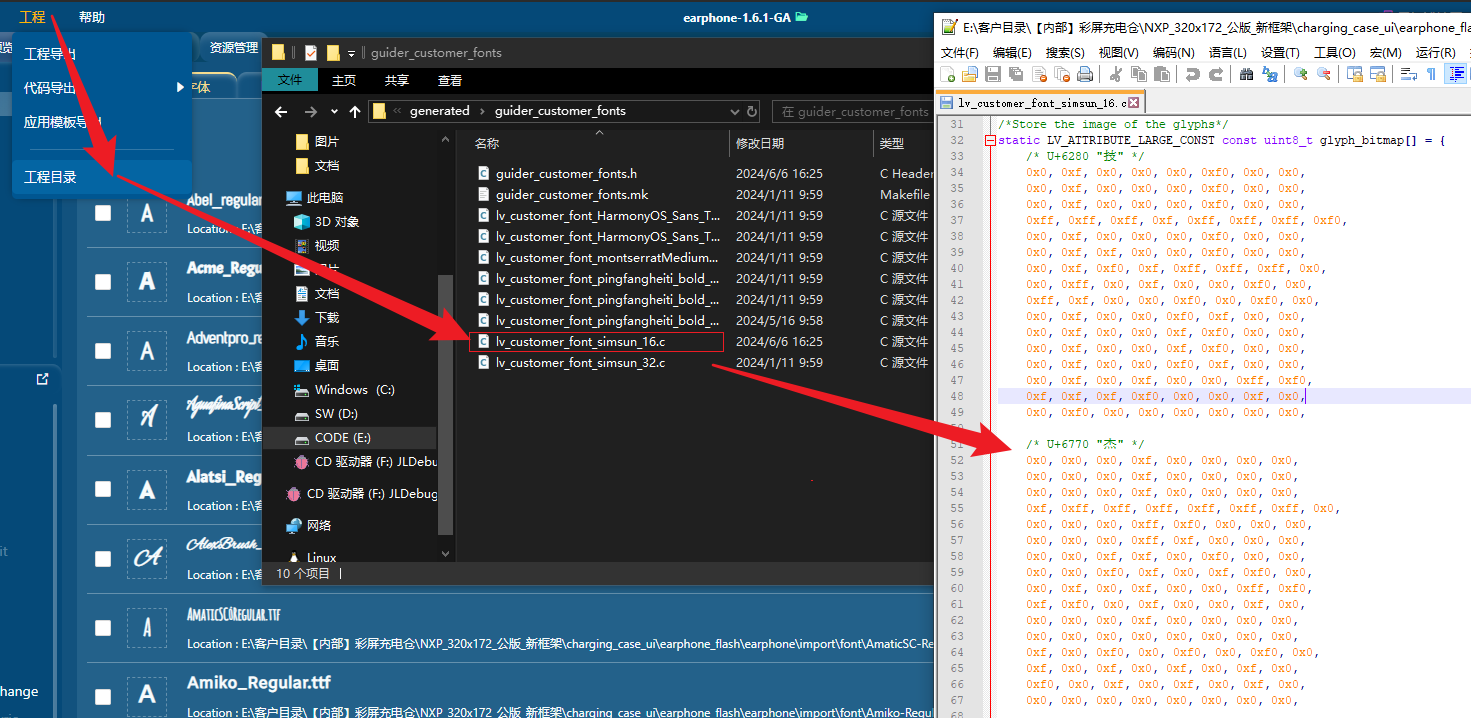The height and width of the screenshot is (718, 1471).
Task: Click the Save All icon in Notepad++
Action: click(1015, 74)
